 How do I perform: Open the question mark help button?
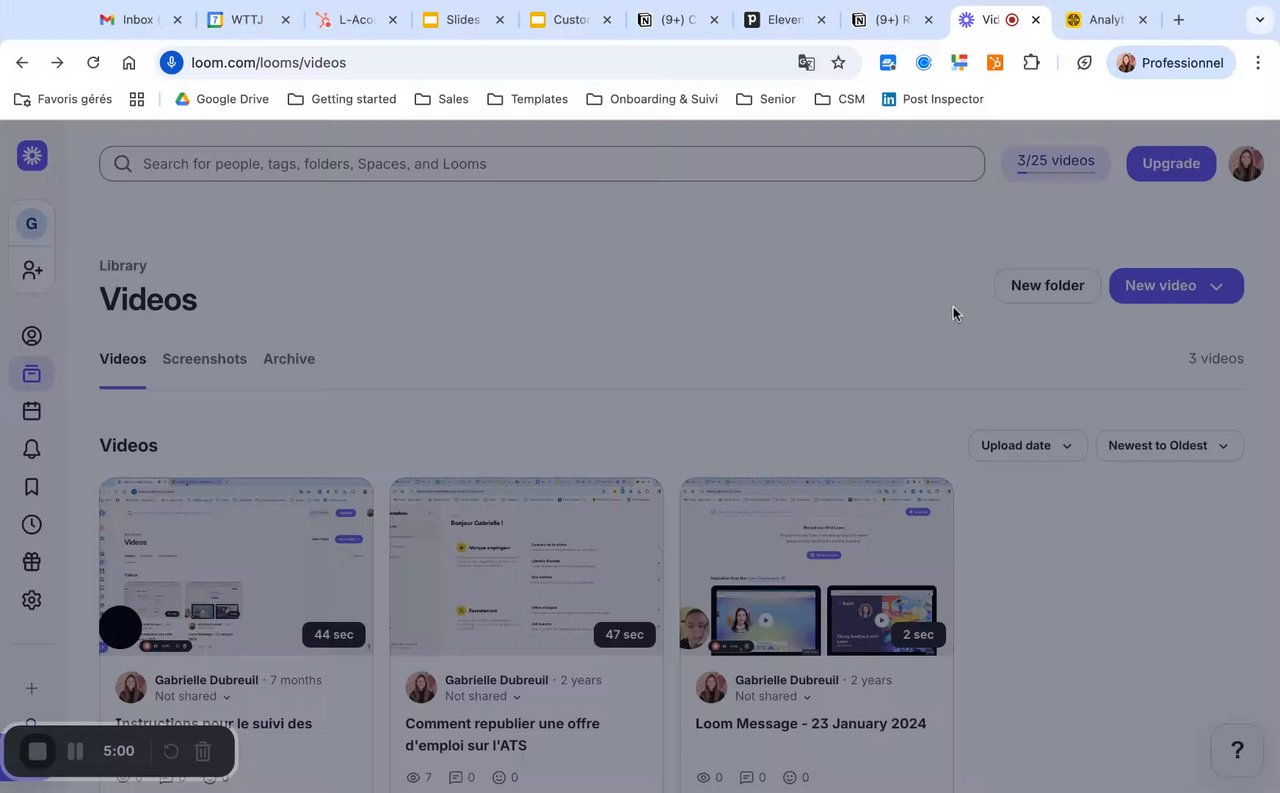pos(1237,749)
